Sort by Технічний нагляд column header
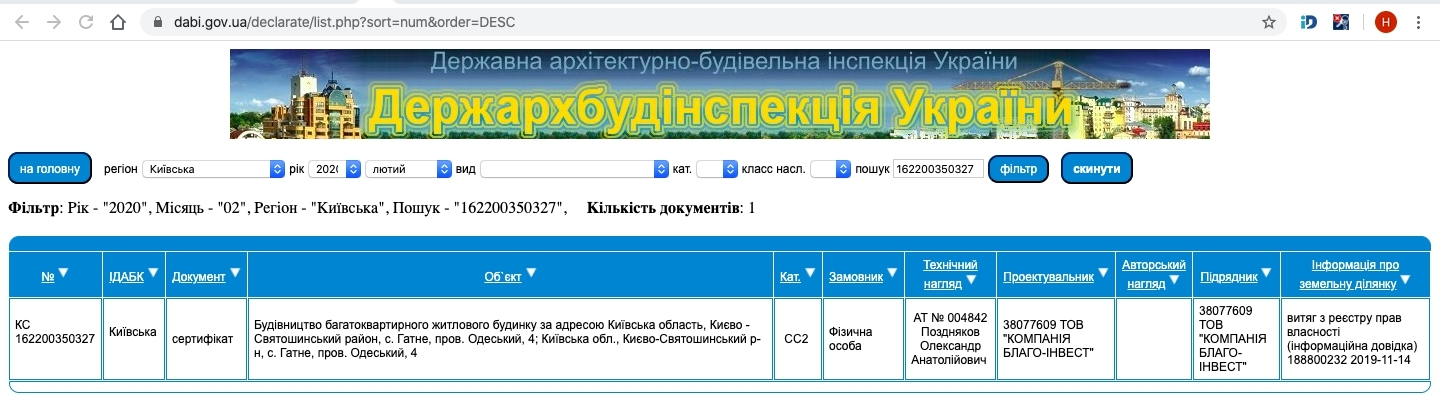1440x407 pixels. click(950, 273)
